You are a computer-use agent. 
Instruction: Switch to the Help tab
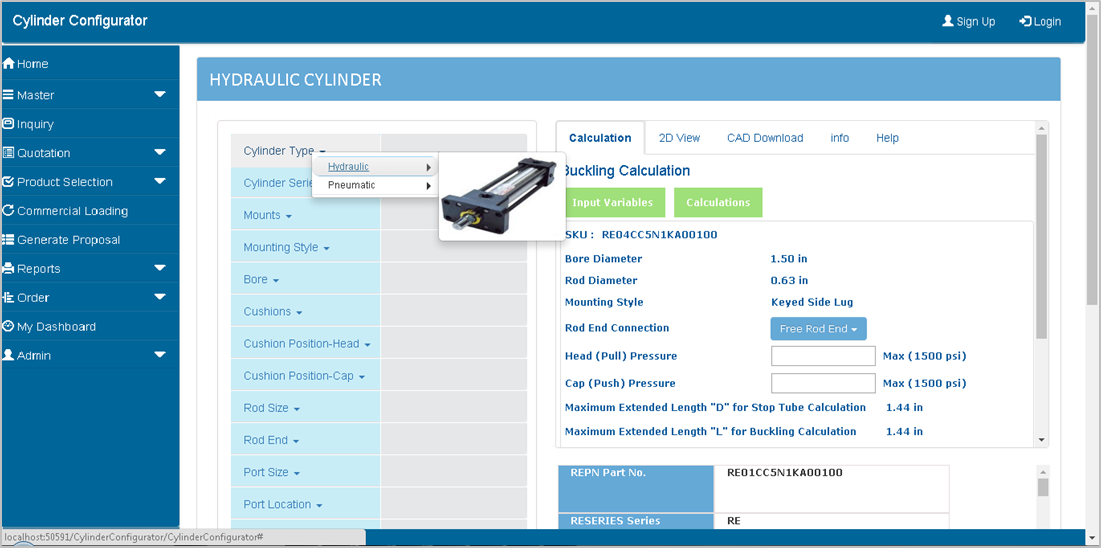887,138
